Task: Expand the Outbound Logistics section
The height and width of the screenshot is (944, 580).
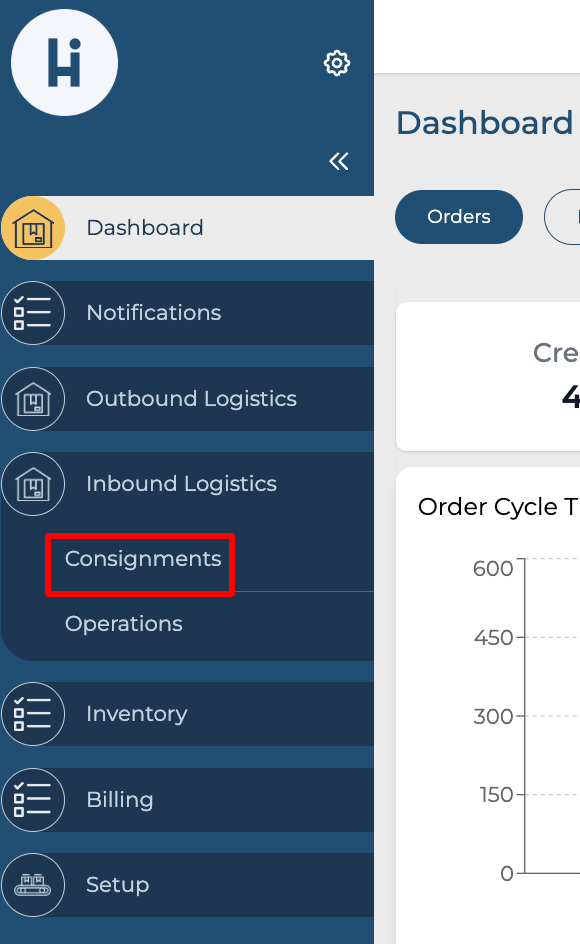Action: 187,399
